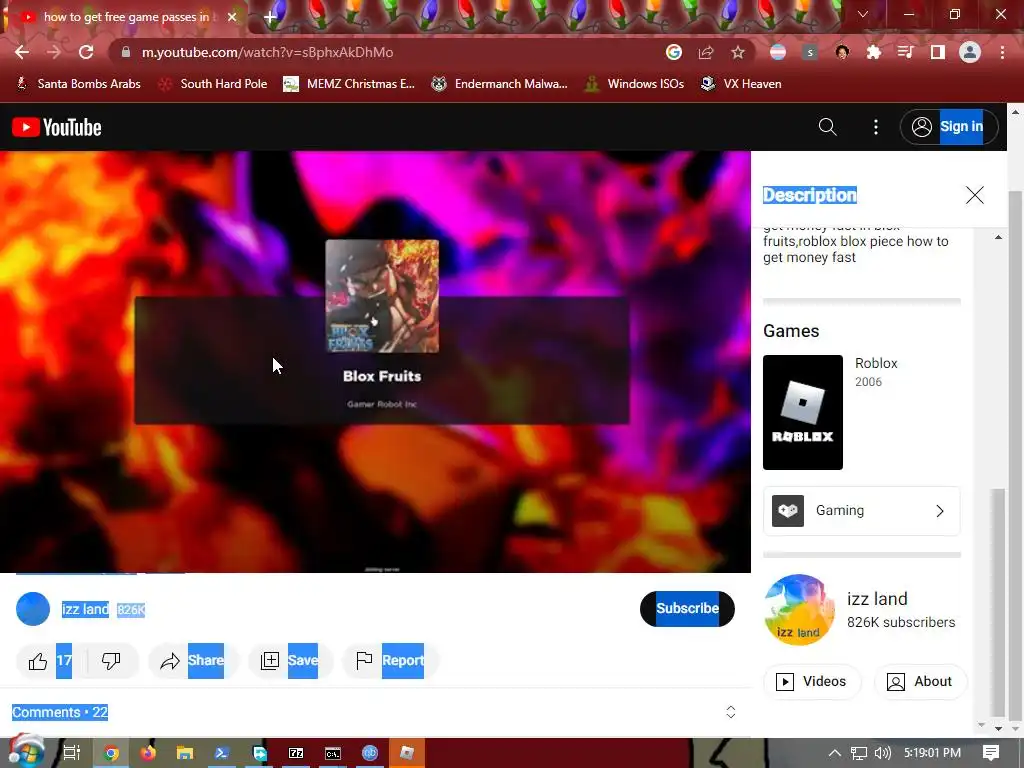Open the volume control in tray
The image size is (1024, 768).
click(882, 753)
